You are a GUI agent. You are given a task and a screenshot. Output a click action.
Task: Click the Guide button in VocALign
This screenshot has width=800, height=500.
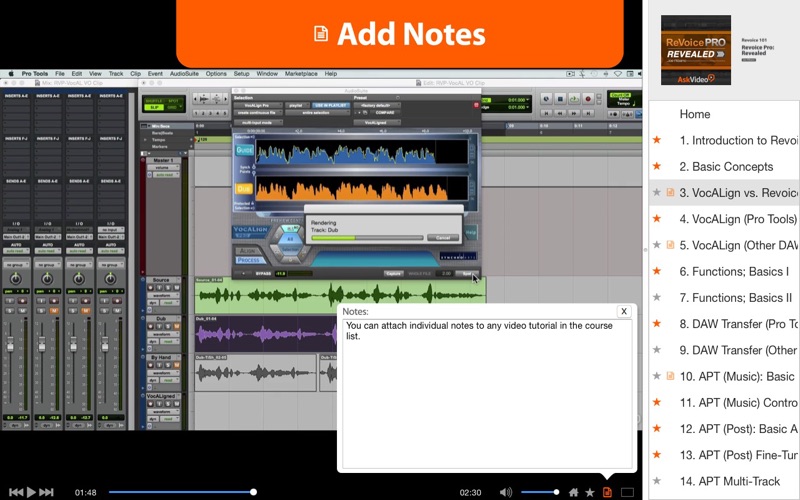pyautogui.click(x=244, y=150)
